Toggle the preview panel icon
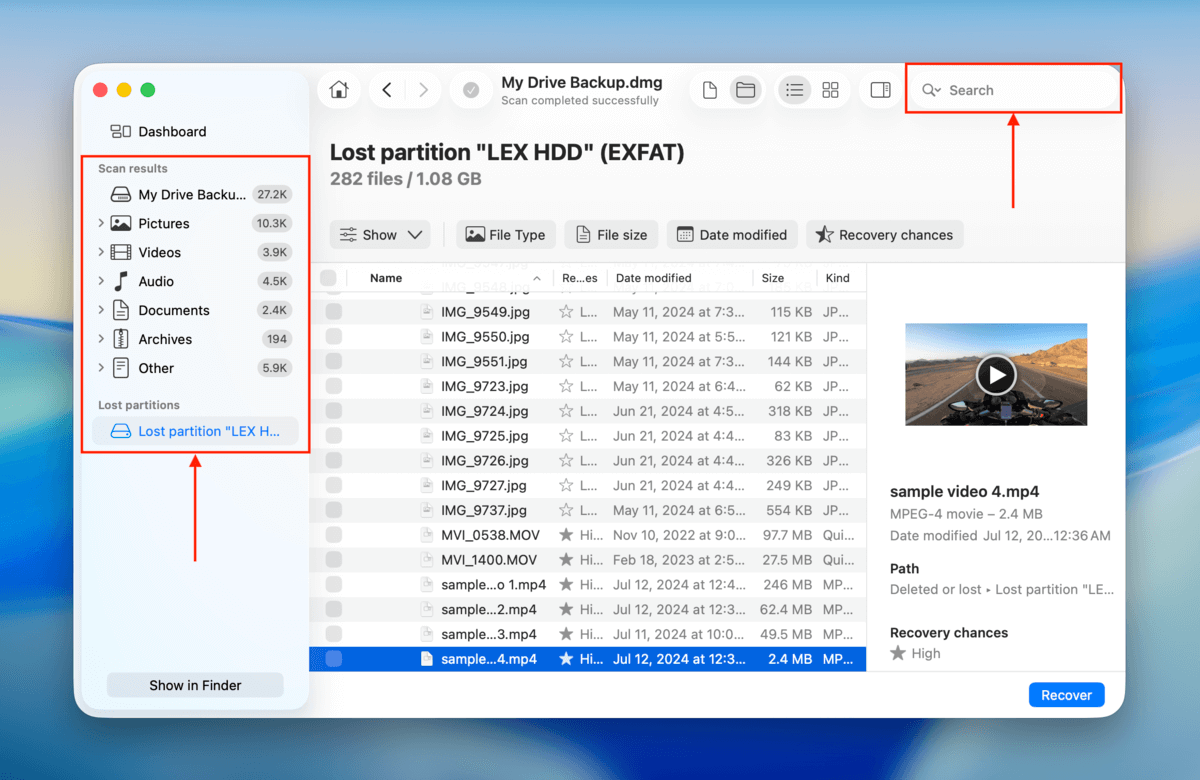1200x780 pixels. pos(879,89)
